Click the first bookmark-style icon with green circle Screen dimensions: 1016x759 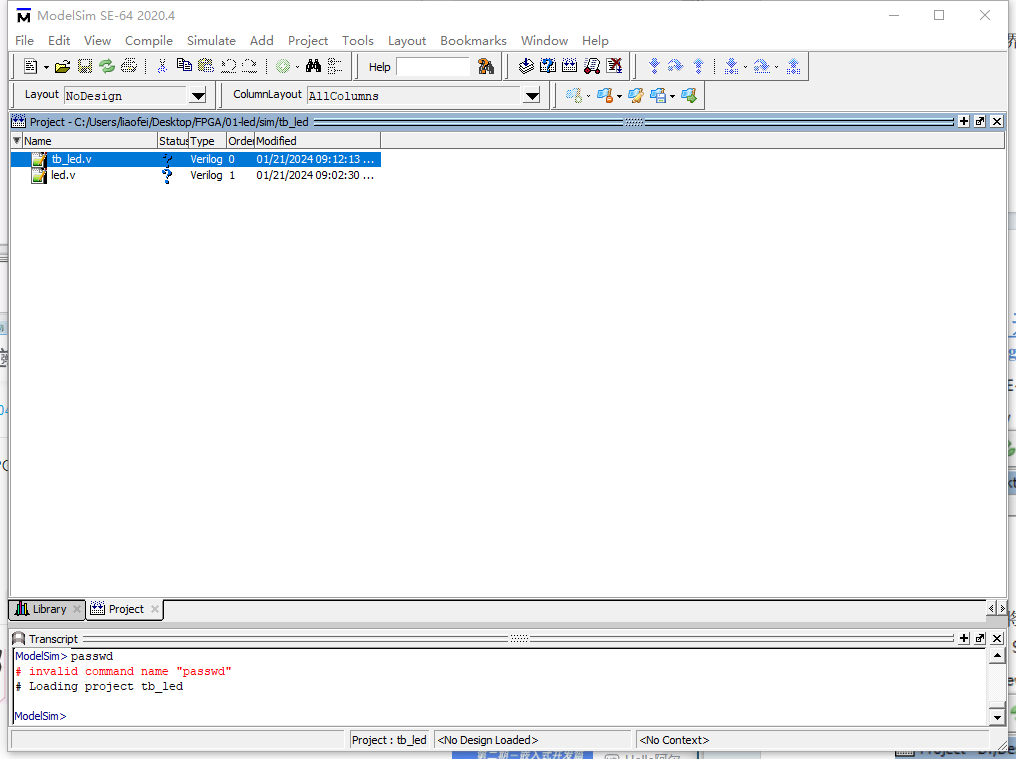tap(573, 96)
